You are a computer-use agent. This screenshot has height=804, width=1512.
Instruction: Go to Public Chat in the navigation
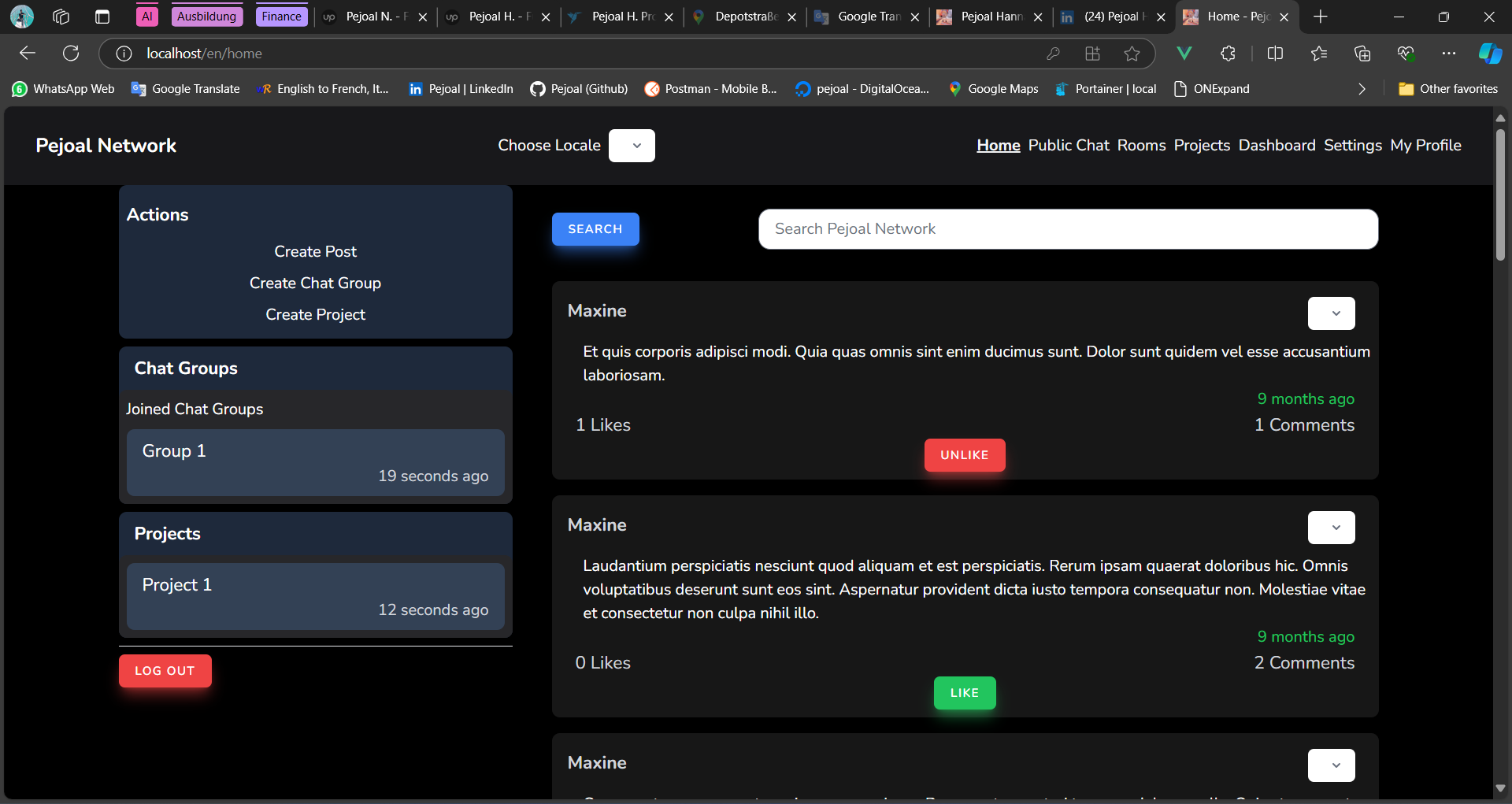(1068, 145)
